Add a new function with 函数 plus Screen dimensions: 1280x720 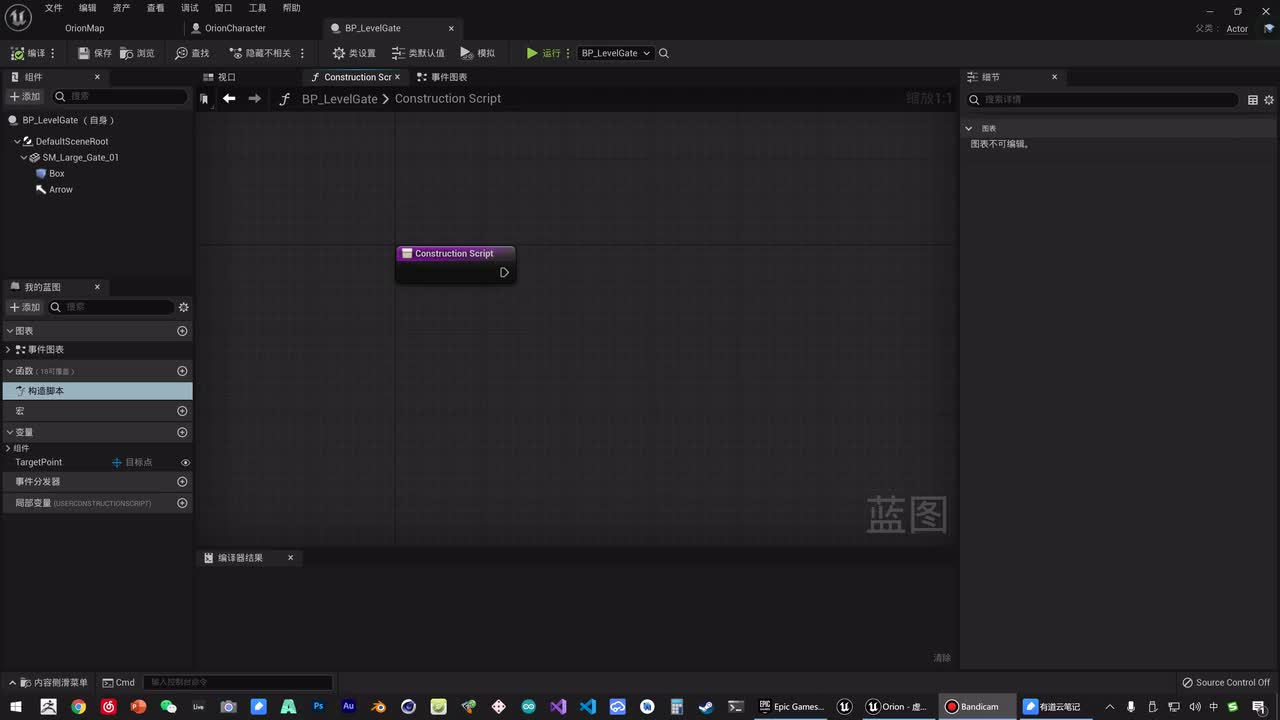pyautogui.click(x=182, y=371)
